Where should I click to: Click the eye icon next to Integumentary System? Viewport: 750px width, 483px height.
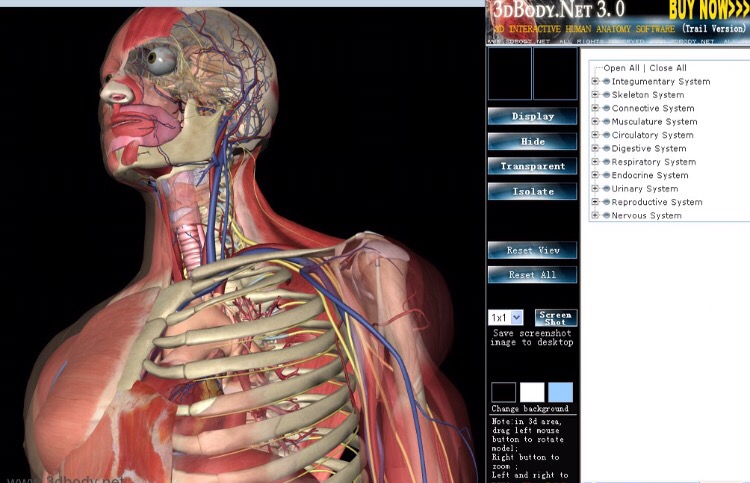click(x=606, y=82)
